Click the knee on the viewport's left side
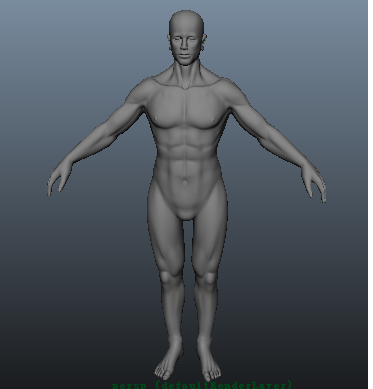This screenshot has height=389, width=373. [x=167, y=277]
